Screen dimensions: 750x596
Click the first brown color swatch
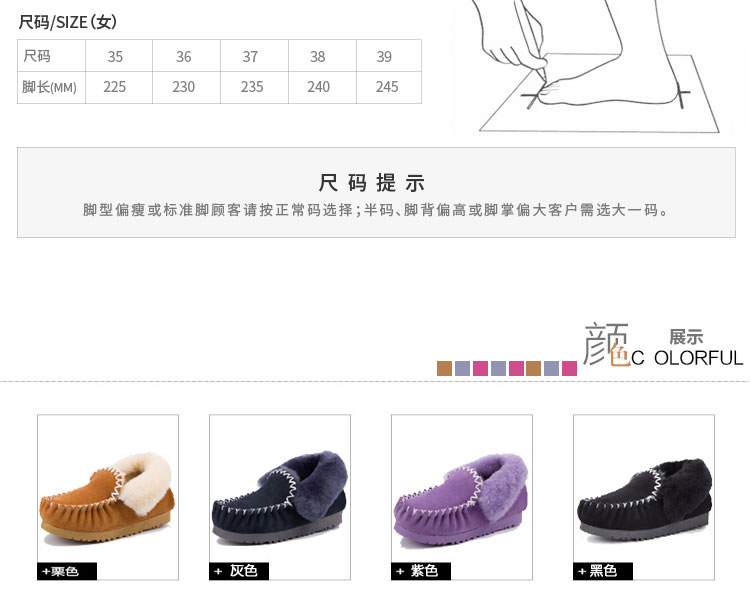(444, 368)
